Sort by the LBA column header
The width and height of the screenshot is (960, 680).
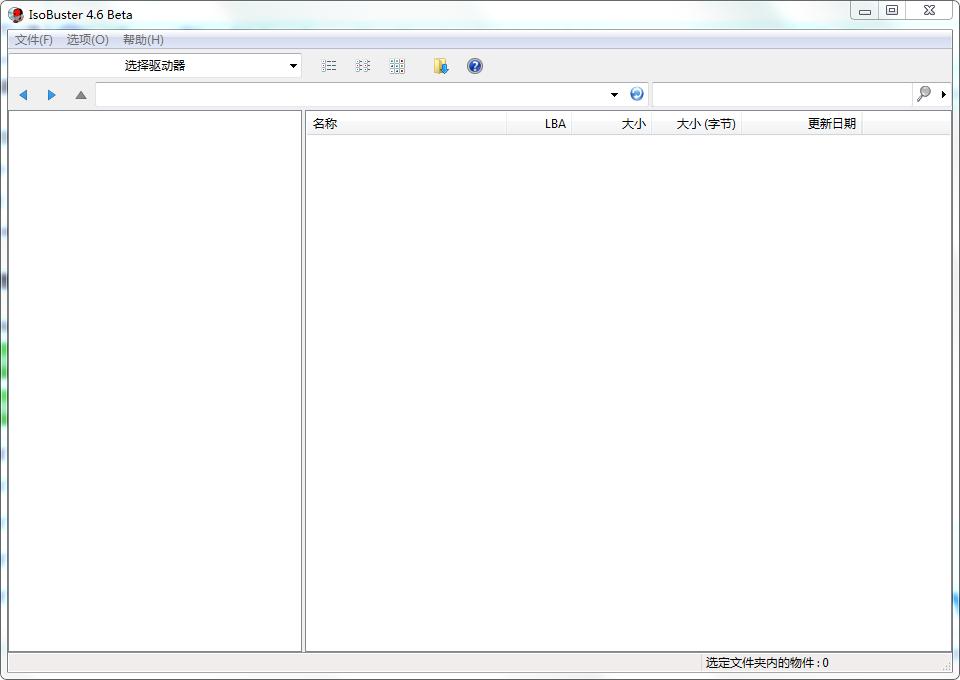coord(540,124)
